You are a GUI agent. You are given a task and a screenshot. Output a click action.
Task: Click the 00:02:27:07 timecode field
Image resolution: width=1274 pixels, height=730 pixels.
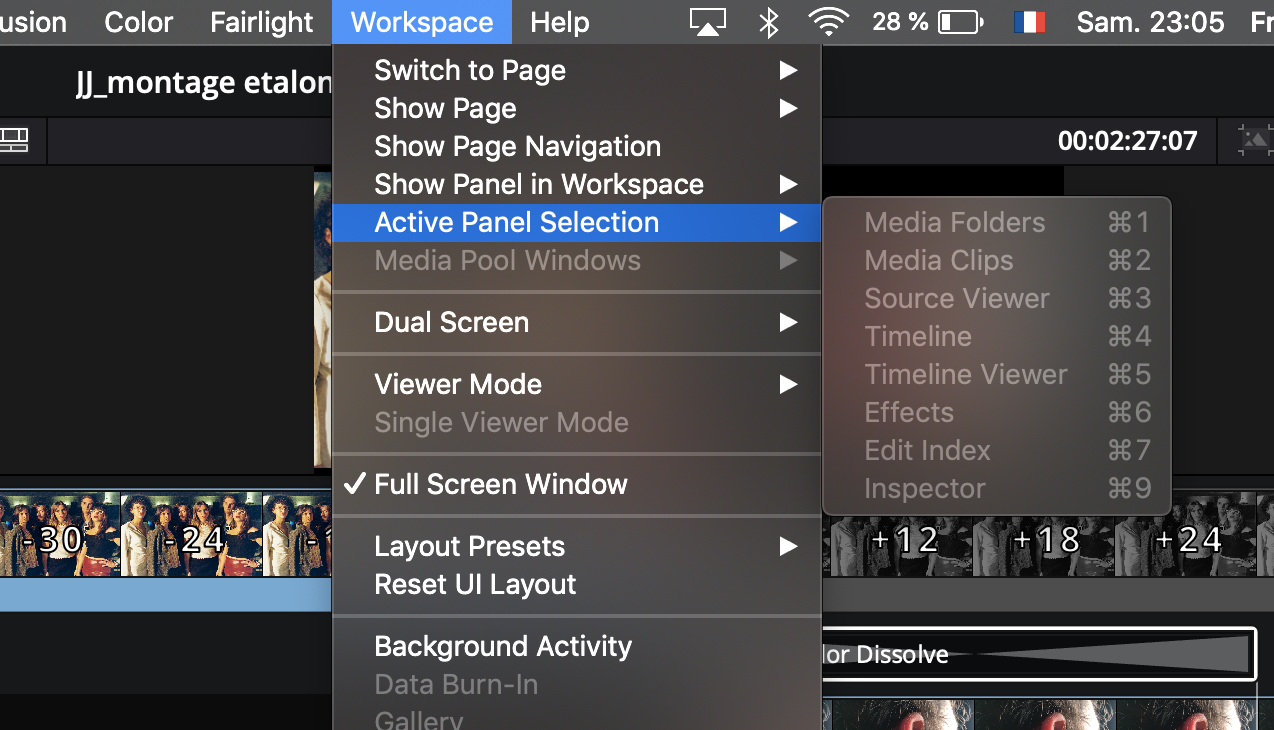point(1127,141)
